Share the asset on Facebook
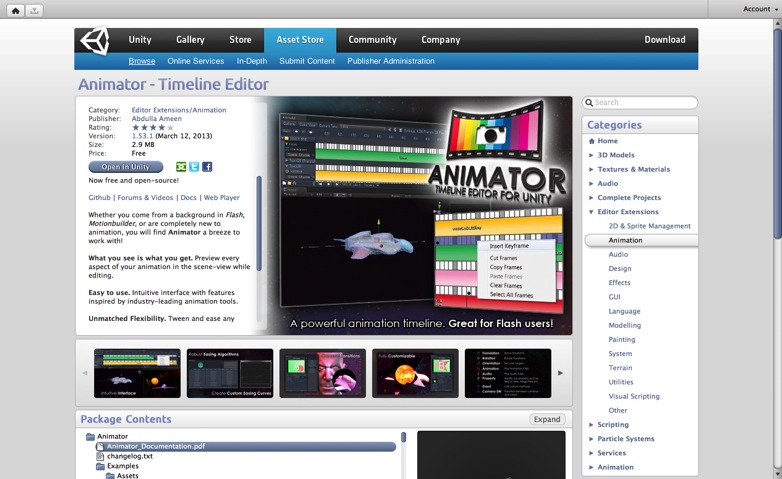Viewport: 782px width, 479px height. (x=207, y=167)
